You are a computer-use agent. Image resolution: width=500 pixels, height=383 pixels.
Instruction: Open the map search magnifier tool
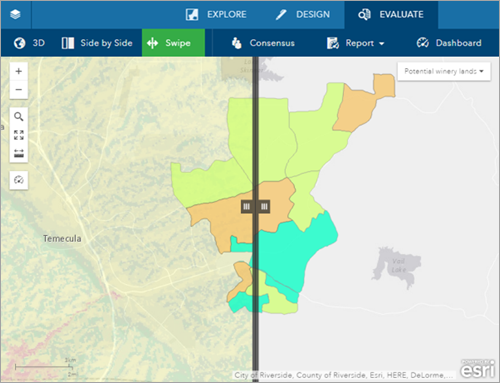coord(19,117)
